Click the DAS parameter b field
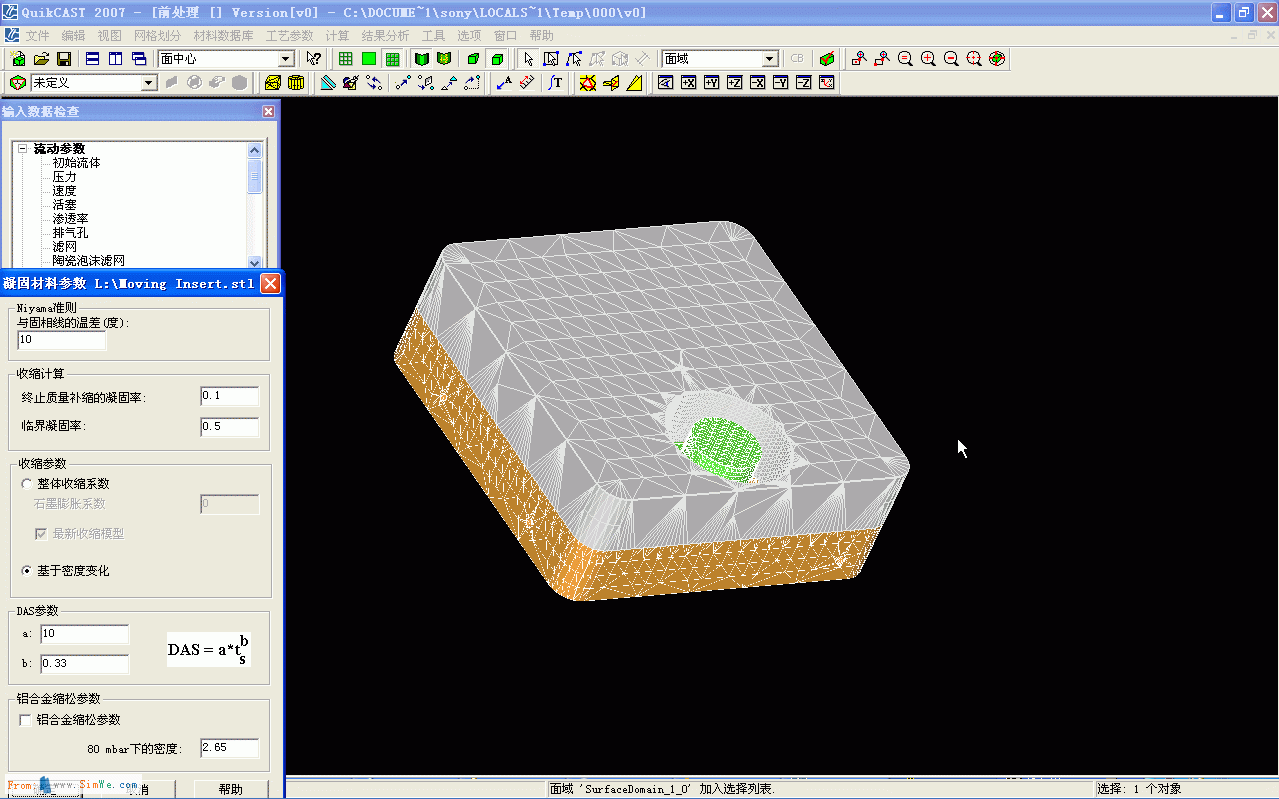Viewport: 1279px width, 799px height. coord(84,664)
